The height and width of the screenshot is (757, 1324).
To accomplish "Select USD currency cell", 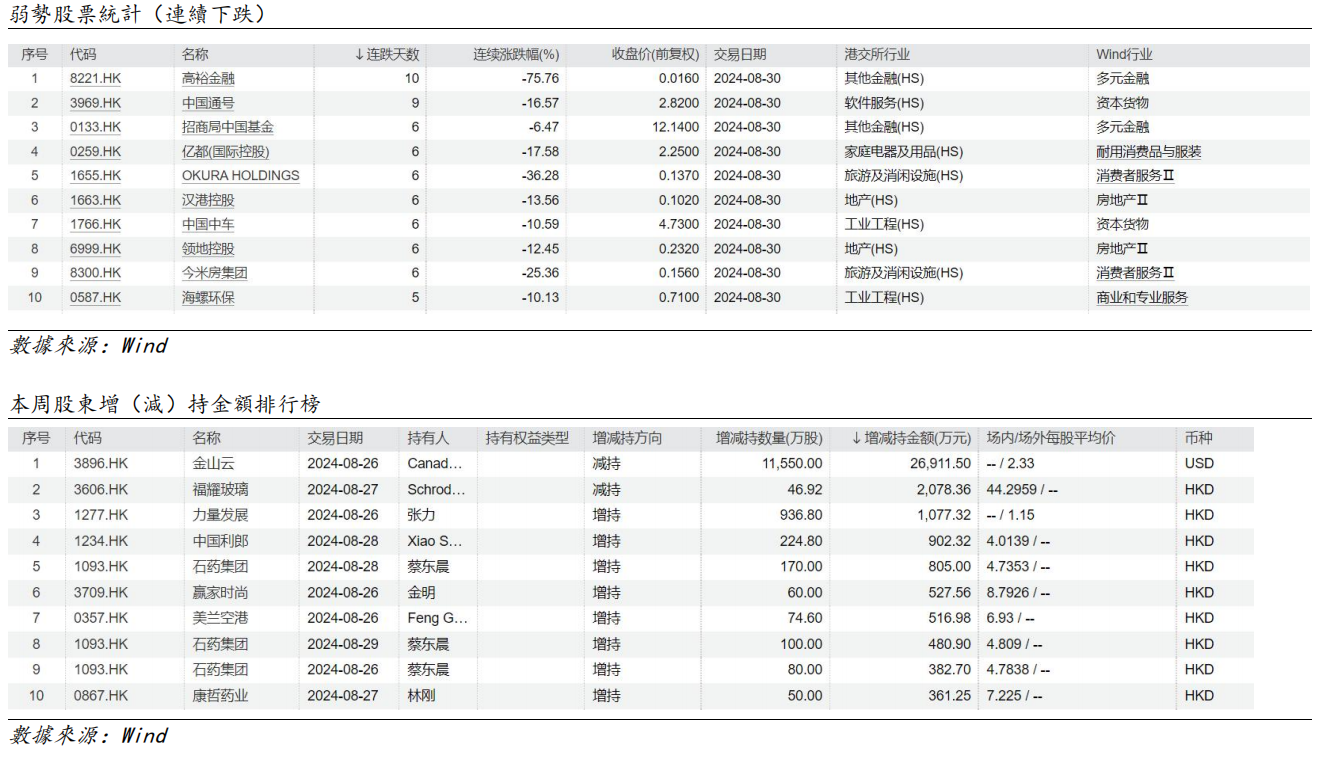I will pyautogui.click(x=1199, y=464).
